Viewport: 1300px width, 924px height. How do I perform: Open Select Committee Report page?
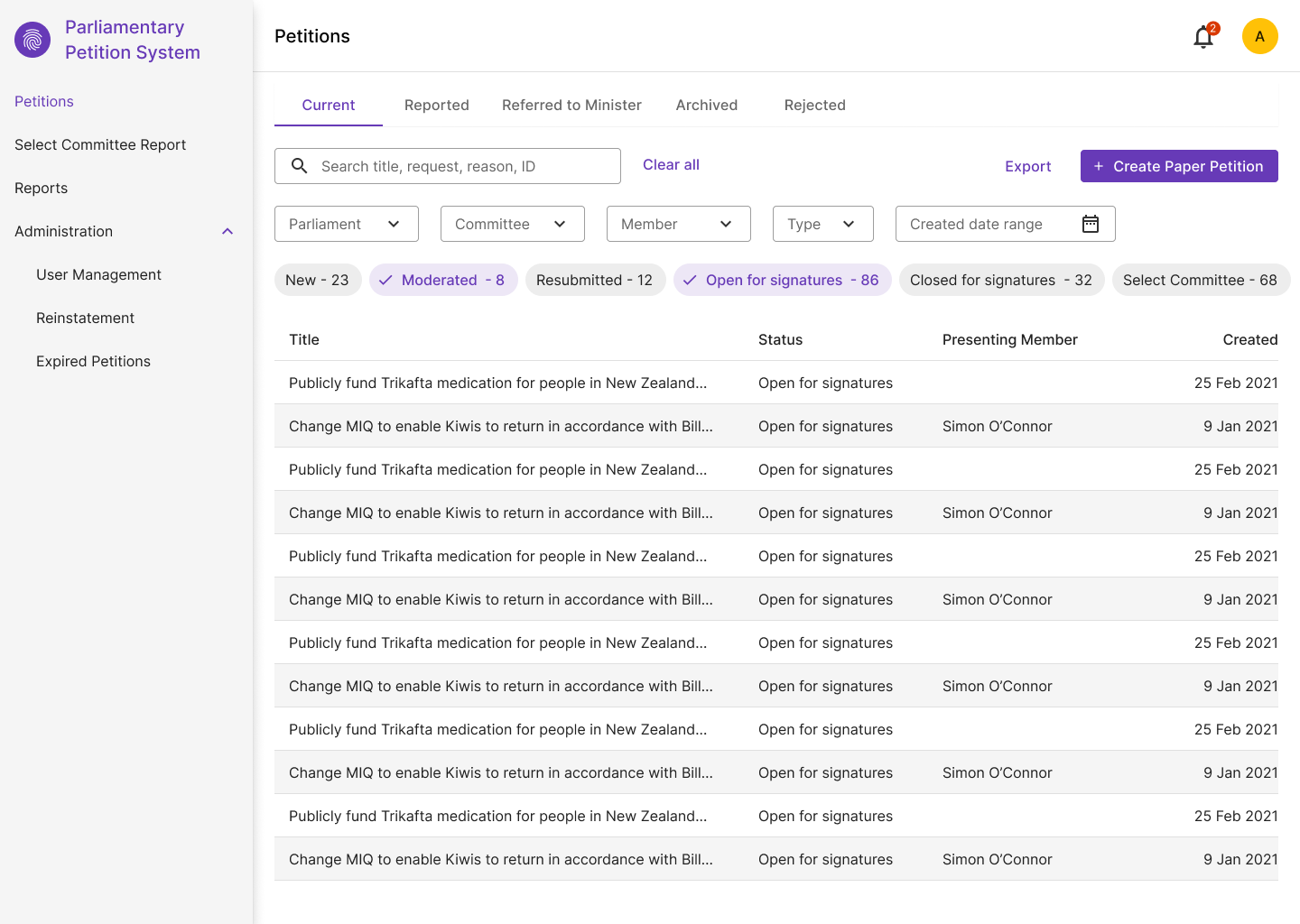click(100, 144)
